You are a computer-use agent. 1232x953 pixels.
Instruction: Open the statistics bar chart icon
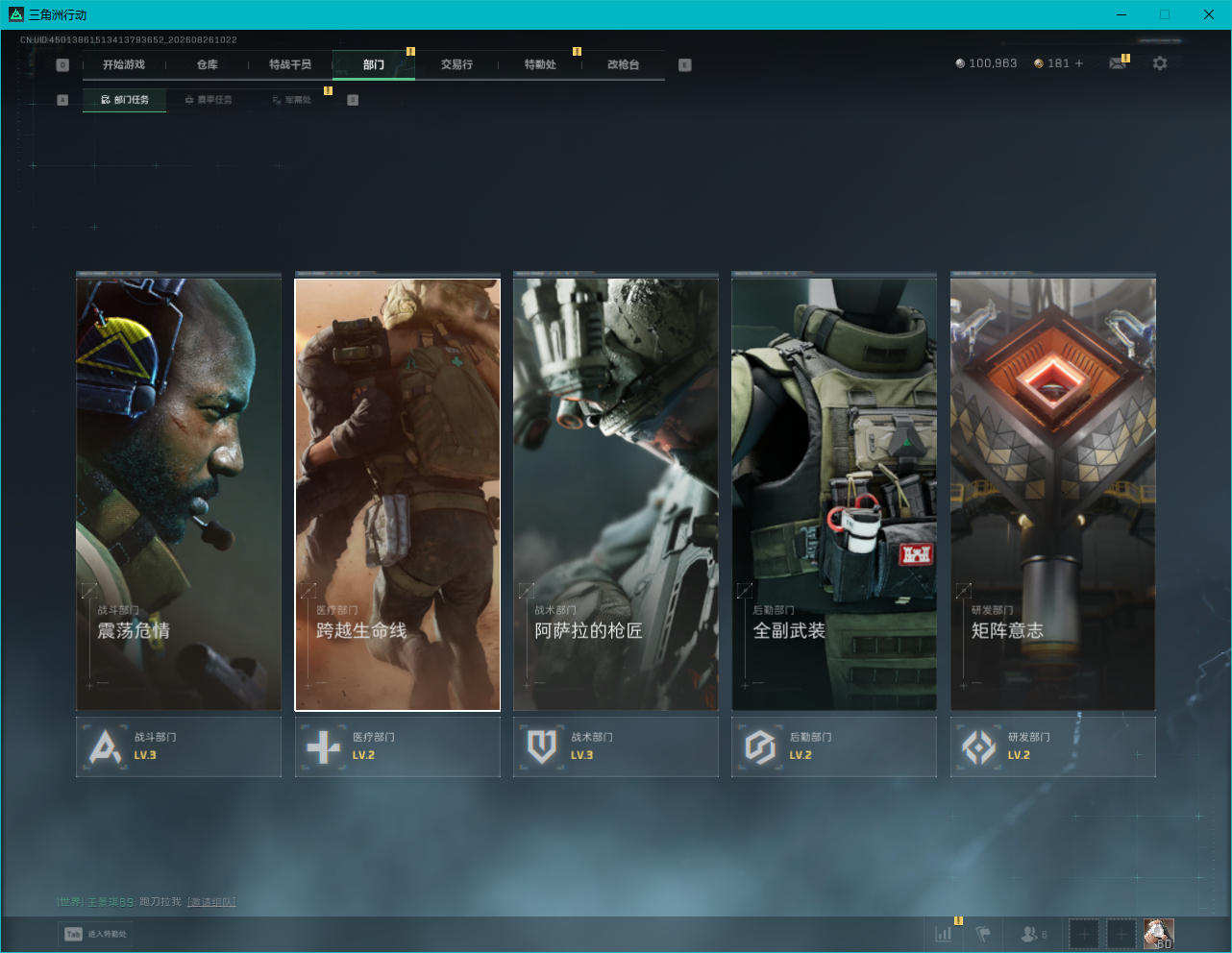(944, 933)
